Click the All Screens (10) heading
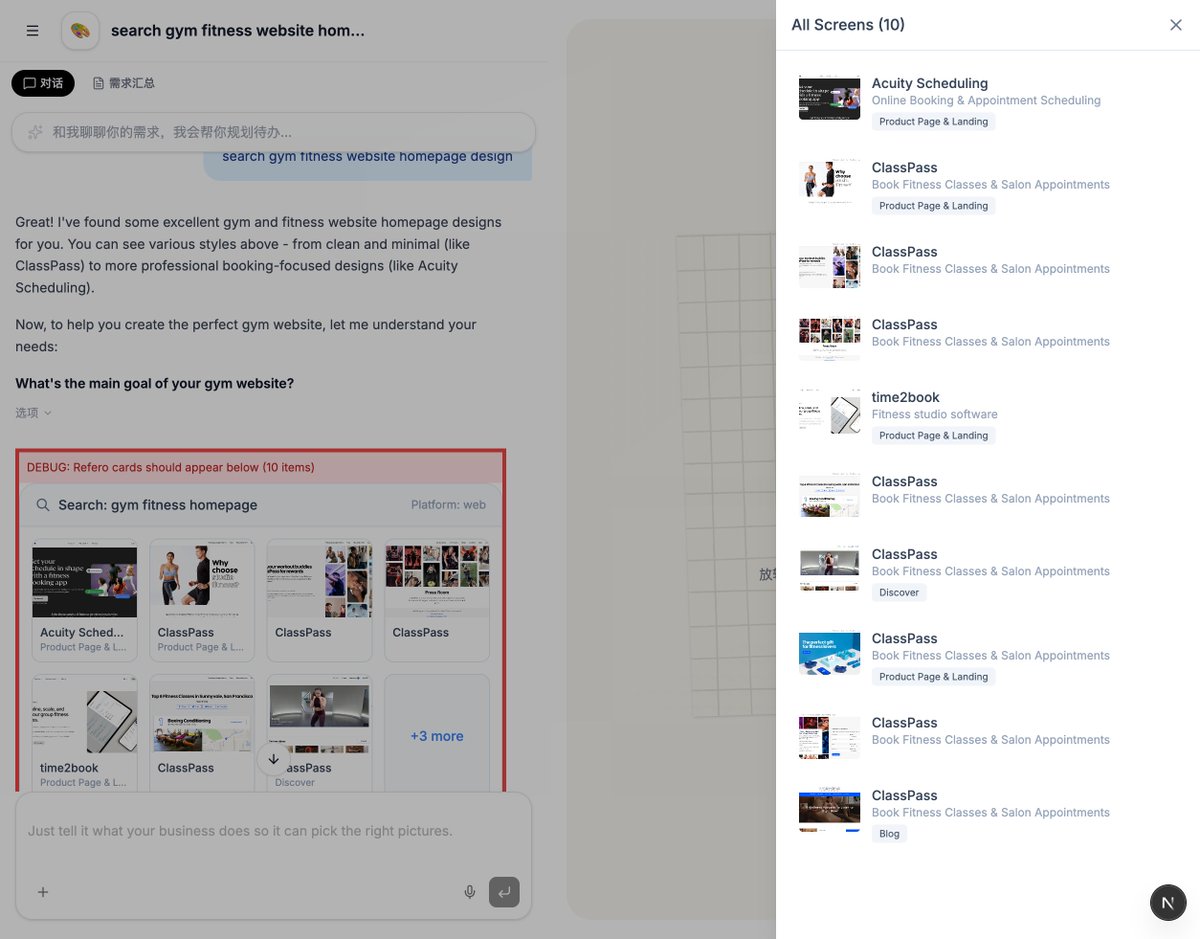The image size is (1200, 939). (848, 25)
